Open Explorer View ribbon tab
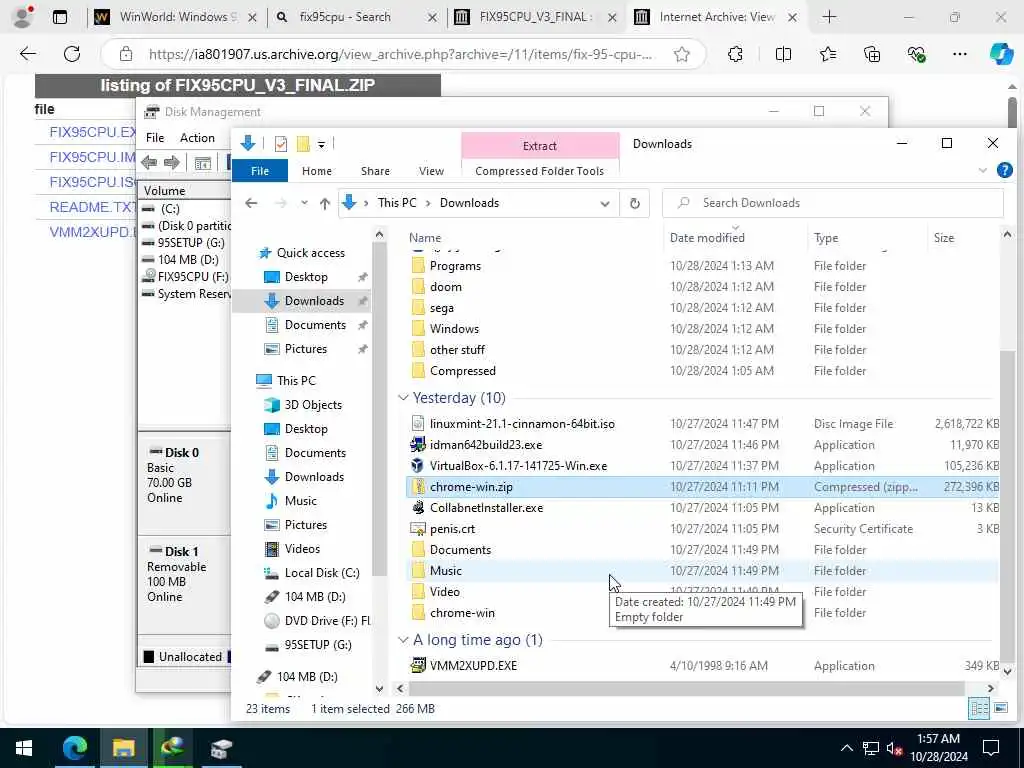Screen dimensions: 1024x768 coord(431,170)
